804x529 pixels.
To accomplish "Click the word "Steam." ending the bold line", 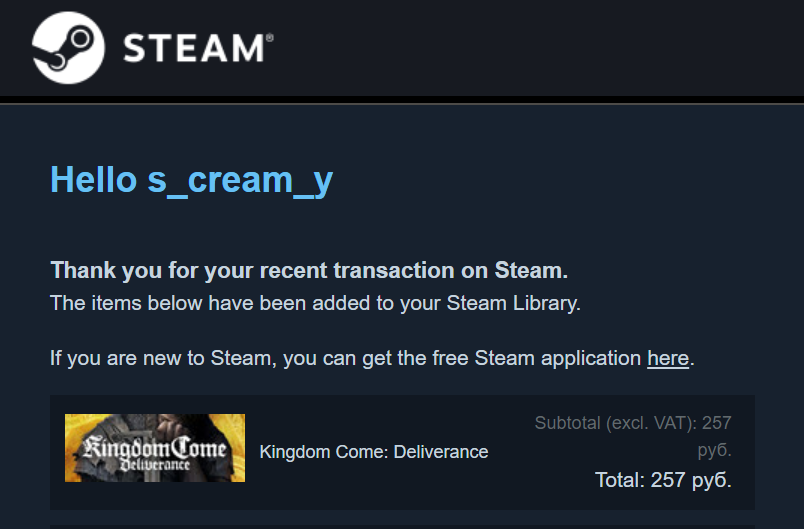I will click(531, 270).
